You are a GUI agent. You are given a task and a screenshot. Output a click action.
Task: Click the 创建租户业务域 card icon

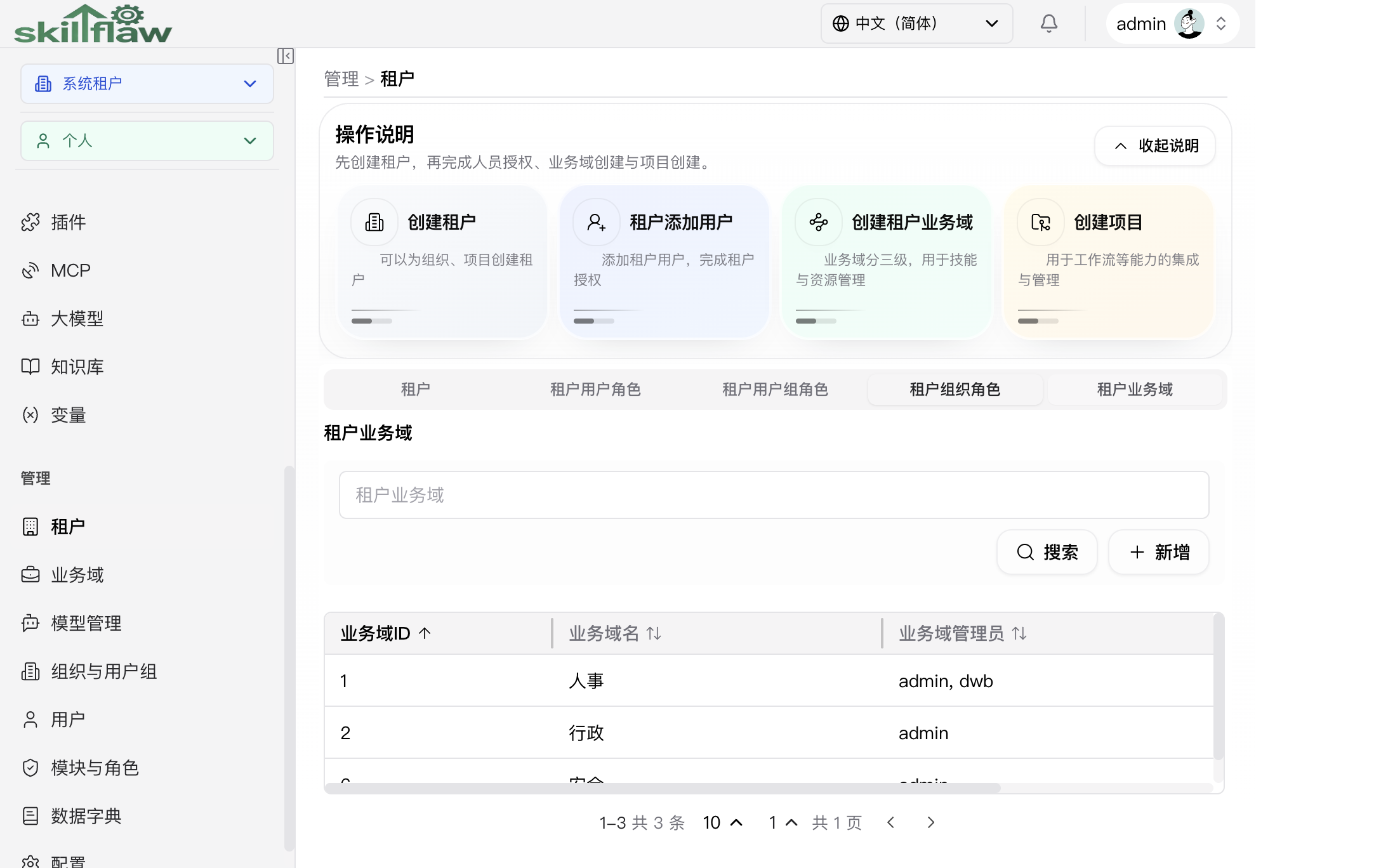click(819, 222)
